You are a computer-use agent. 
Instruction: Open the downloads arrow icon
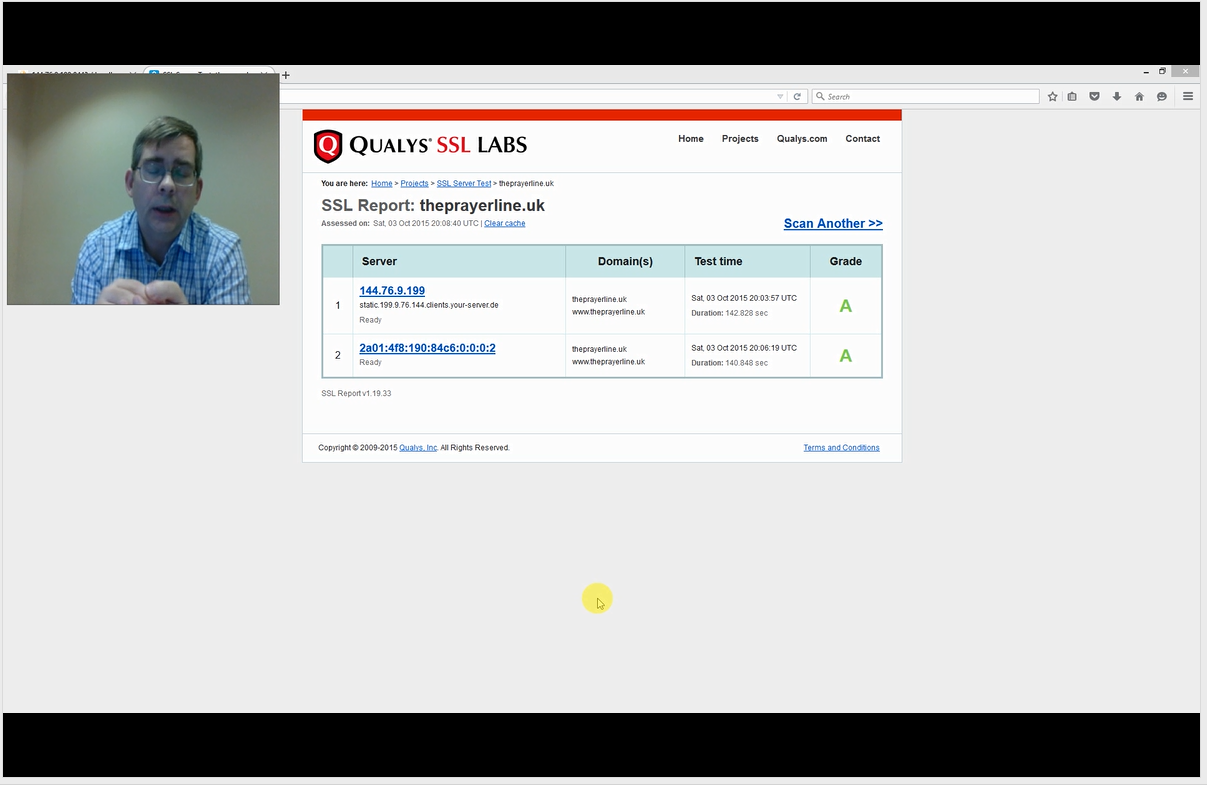point(1117,97)
